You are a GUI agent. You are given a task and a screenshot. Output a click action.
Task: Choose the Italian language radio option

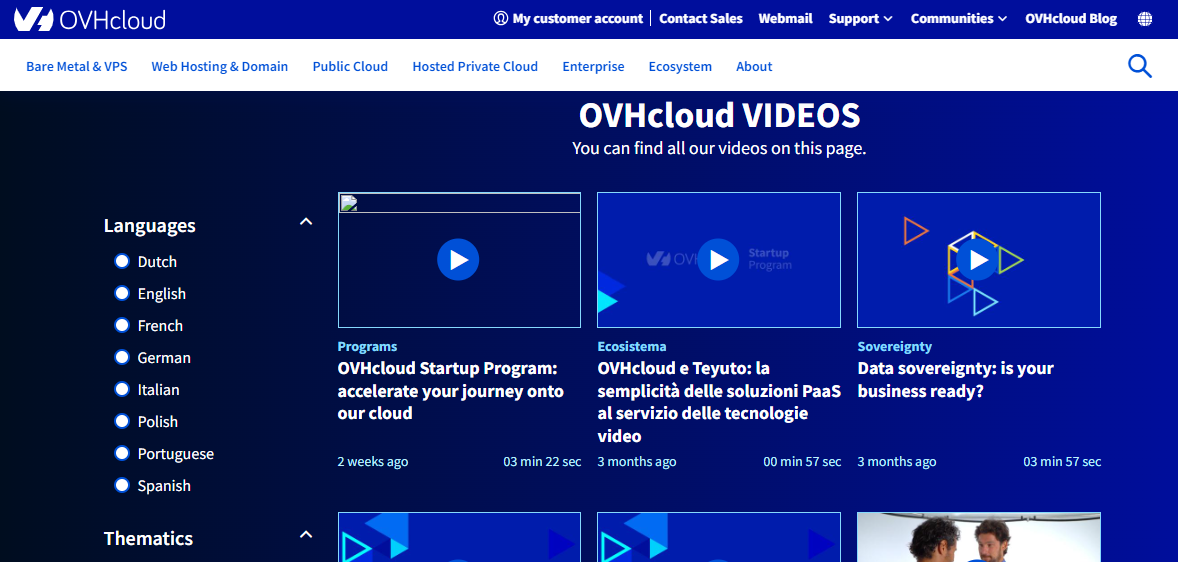pyautogui.click(x=122, y=389)
